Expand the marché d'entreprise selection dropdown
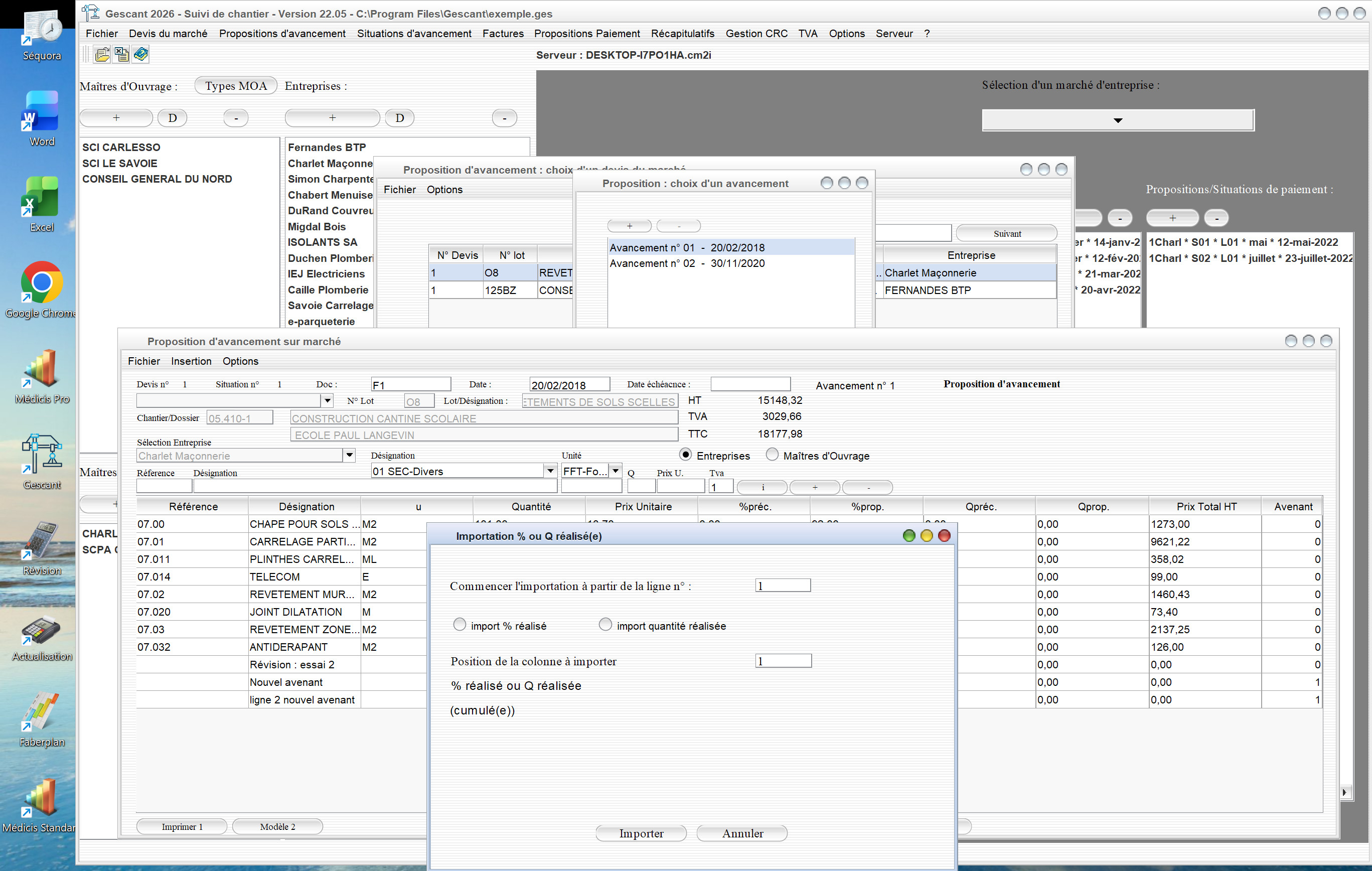 coord(1118,120)
